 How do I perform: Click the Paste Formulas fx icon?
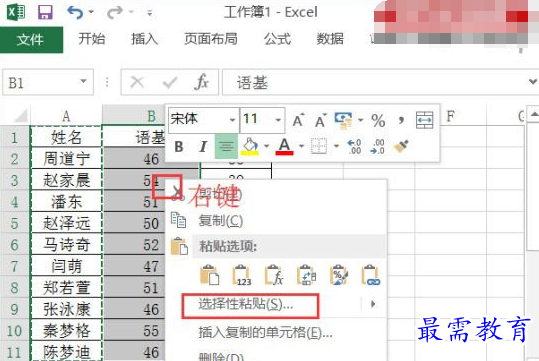tap(274, 275)
